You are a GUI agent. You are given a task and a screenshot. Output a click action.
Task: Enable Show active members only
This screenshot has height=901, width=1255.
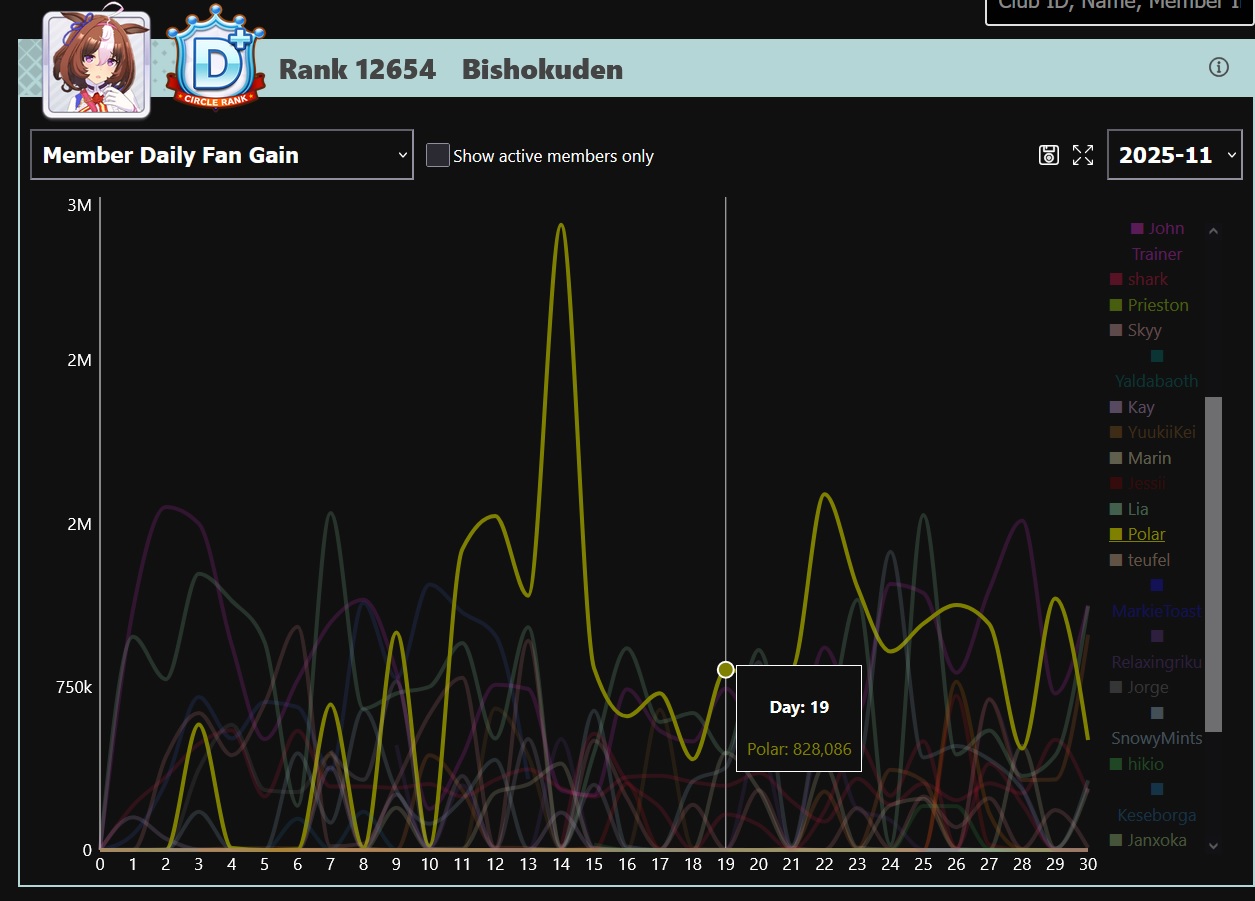click(437, 155)
